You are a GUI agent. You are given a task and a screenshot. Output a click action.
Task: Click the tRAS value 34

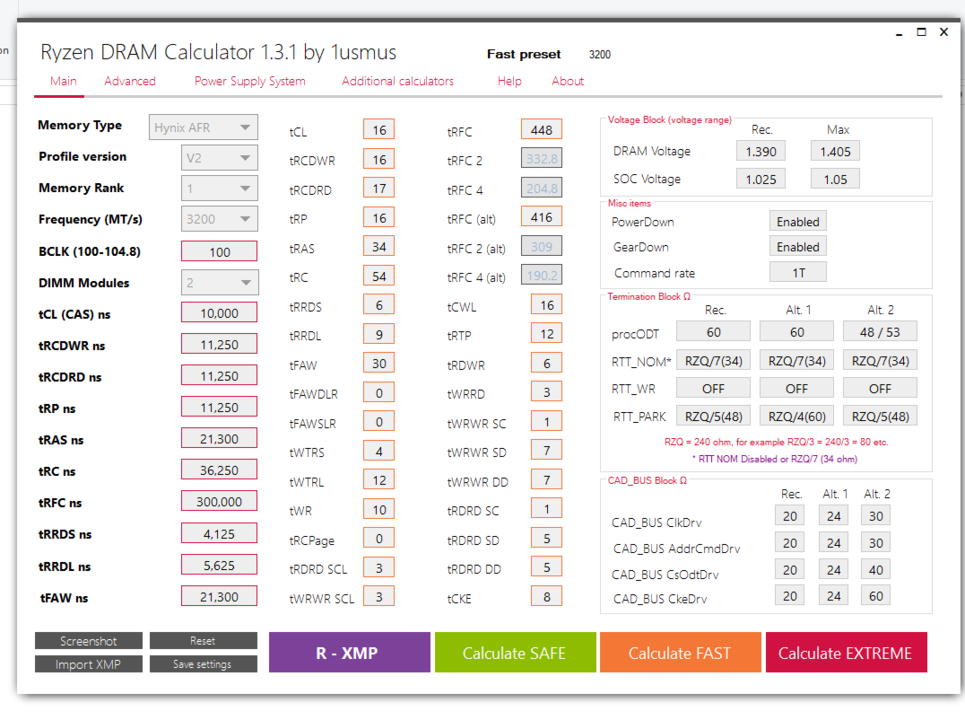coord(379,247)
